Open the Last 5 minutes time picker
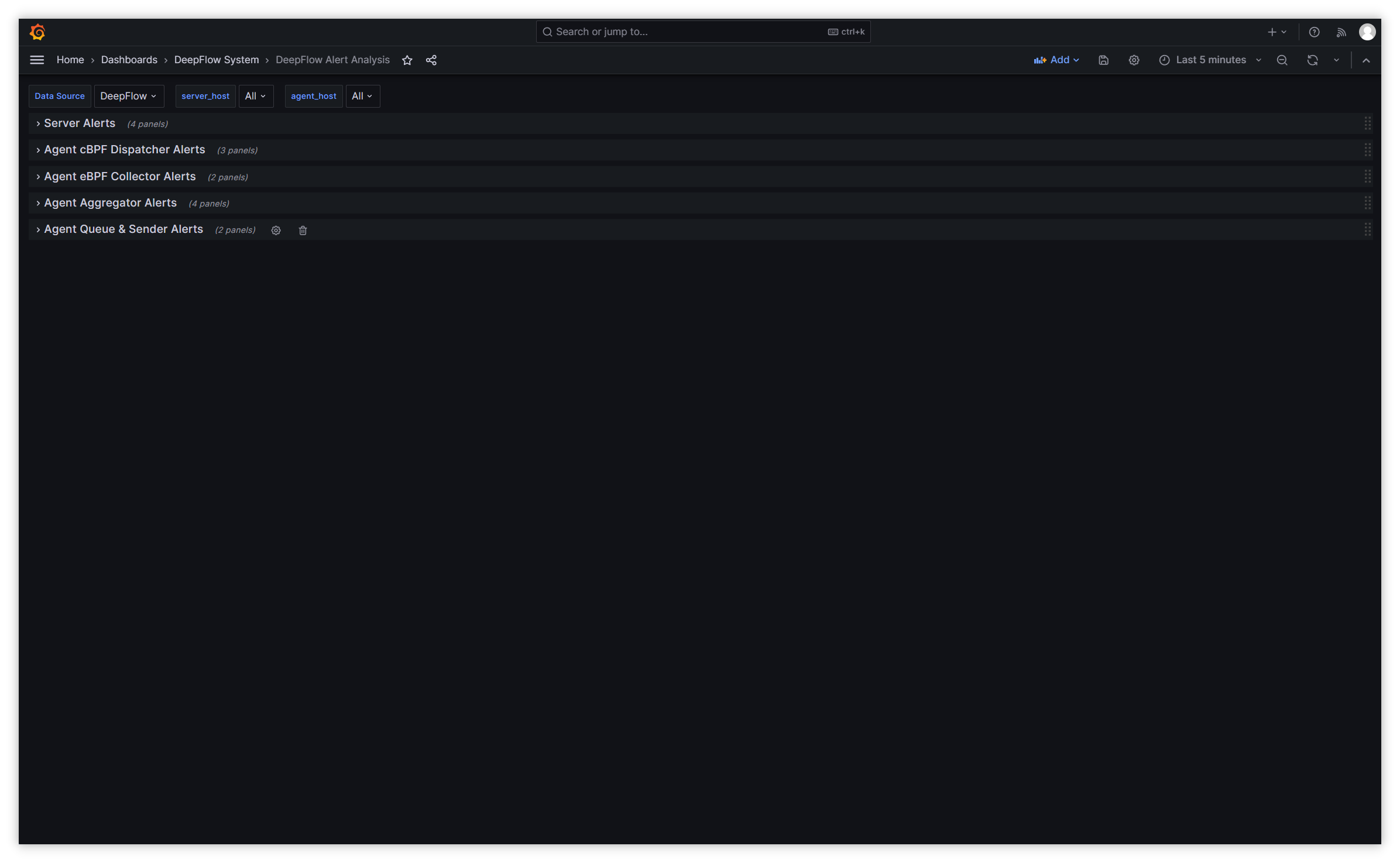The image size is (1400, 863). coord(1210,60)
